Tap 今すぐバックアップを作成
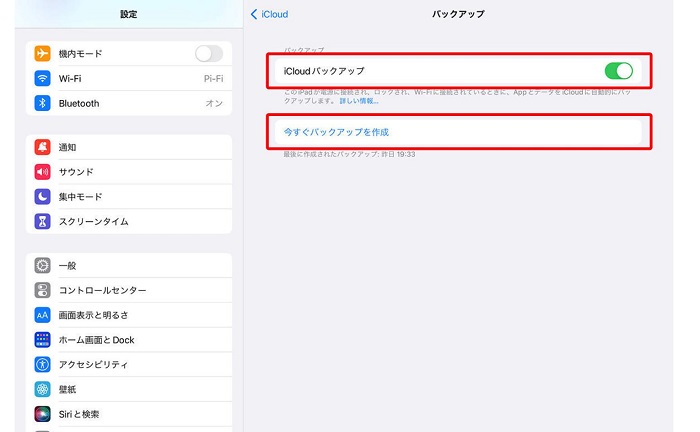700x432 pixels. (x=458, y=132)
